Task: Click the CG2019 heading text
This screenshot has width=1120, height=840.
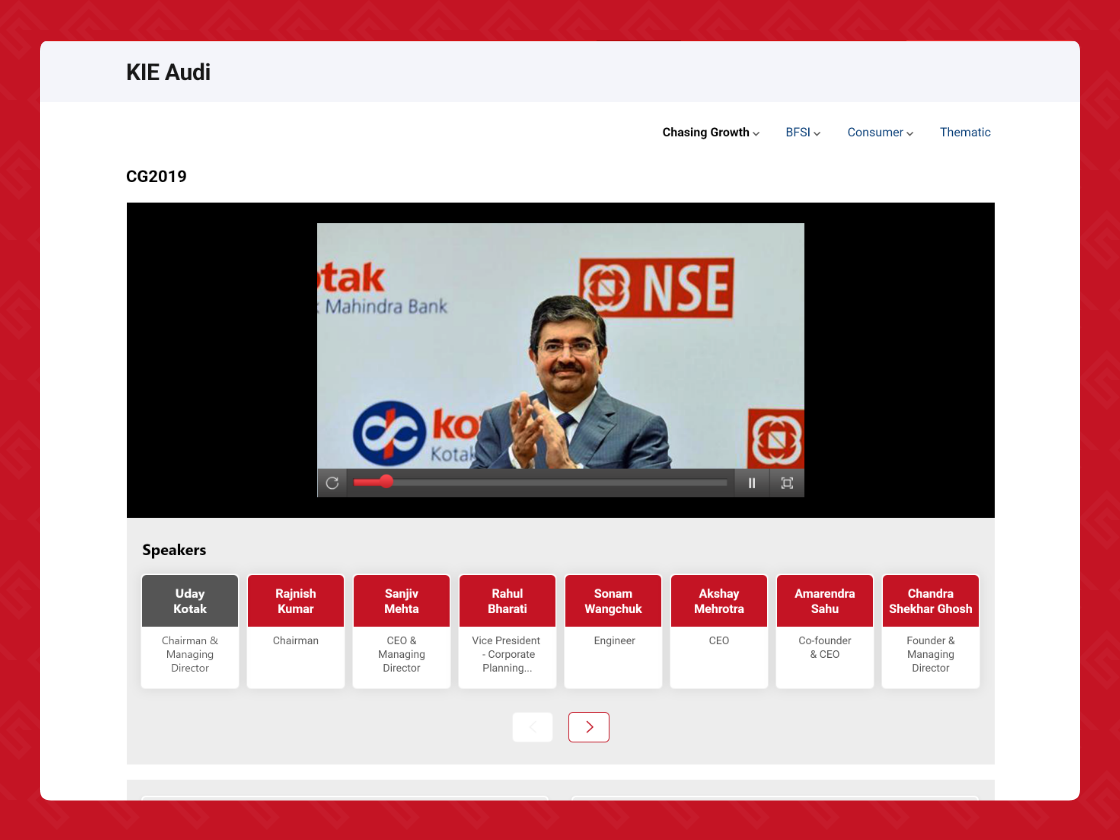Action: coord(156,176)
